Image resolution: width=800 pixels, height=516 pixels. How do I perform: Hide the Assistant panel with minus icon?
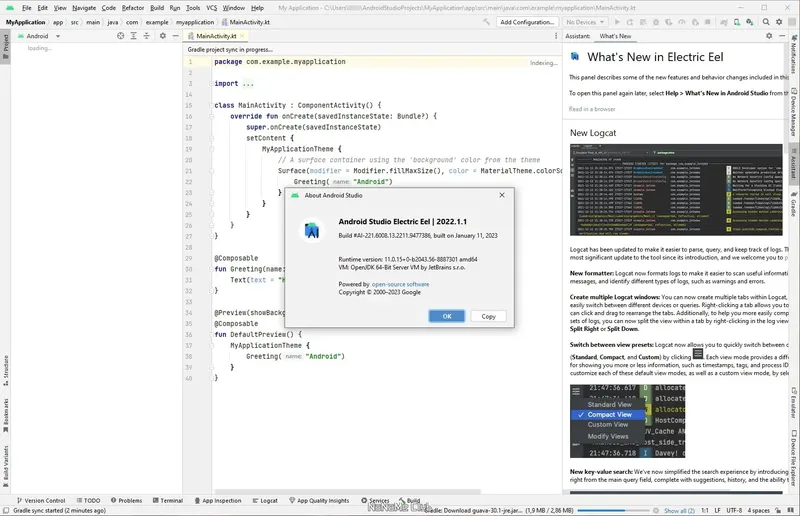(x=782, y=36)
